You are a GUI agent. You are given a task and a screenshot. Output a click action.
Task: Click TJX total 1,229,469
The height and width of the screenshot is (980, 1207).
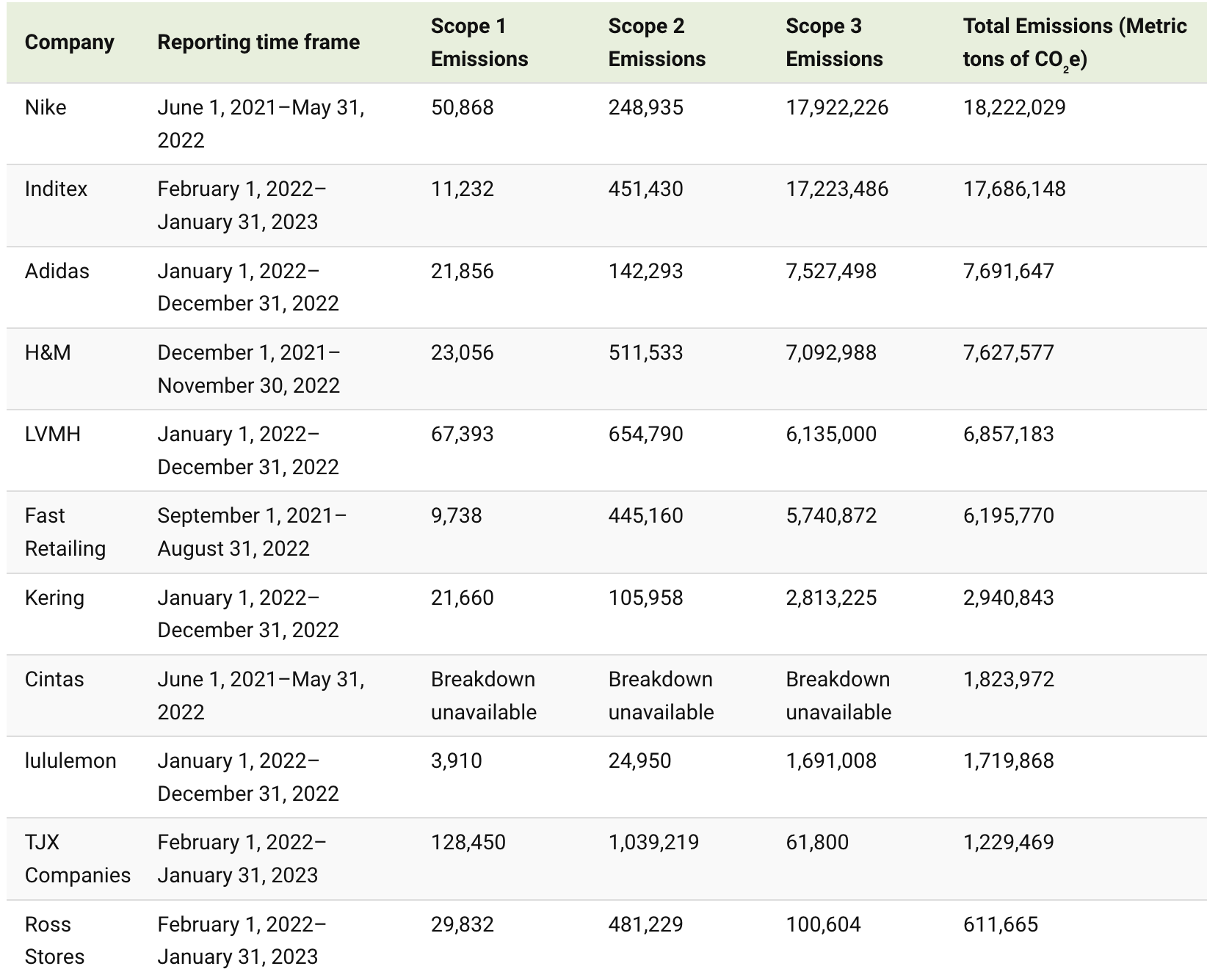pyautogui.click(x=1009, y=843)
